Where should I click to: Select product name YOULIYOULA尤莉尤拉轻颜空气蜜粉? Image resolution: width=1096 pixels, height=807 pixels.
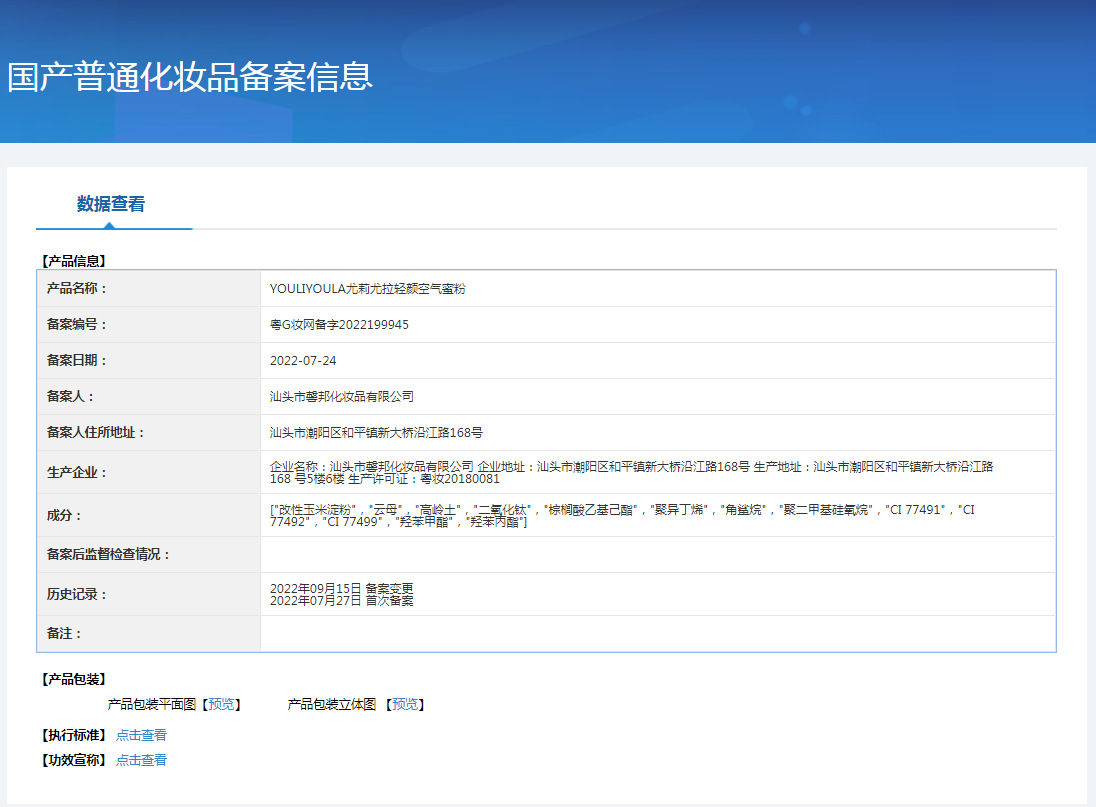coord(368,289)
